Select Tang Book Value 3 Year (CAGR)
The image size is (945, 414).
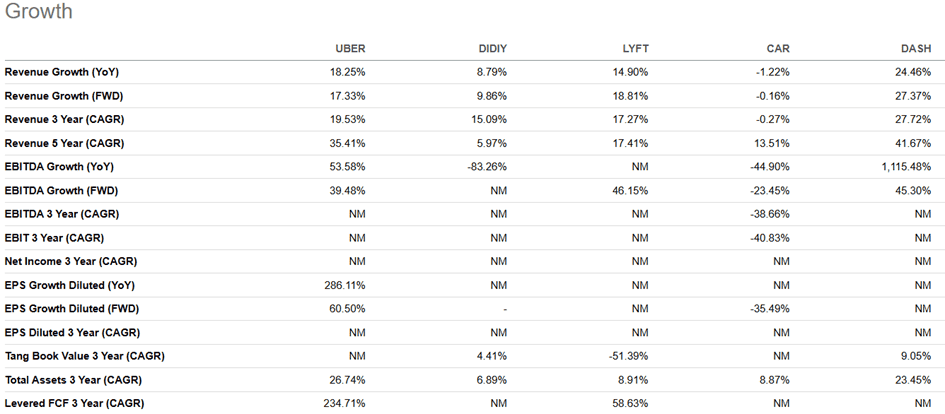click(x=84, y=356)
